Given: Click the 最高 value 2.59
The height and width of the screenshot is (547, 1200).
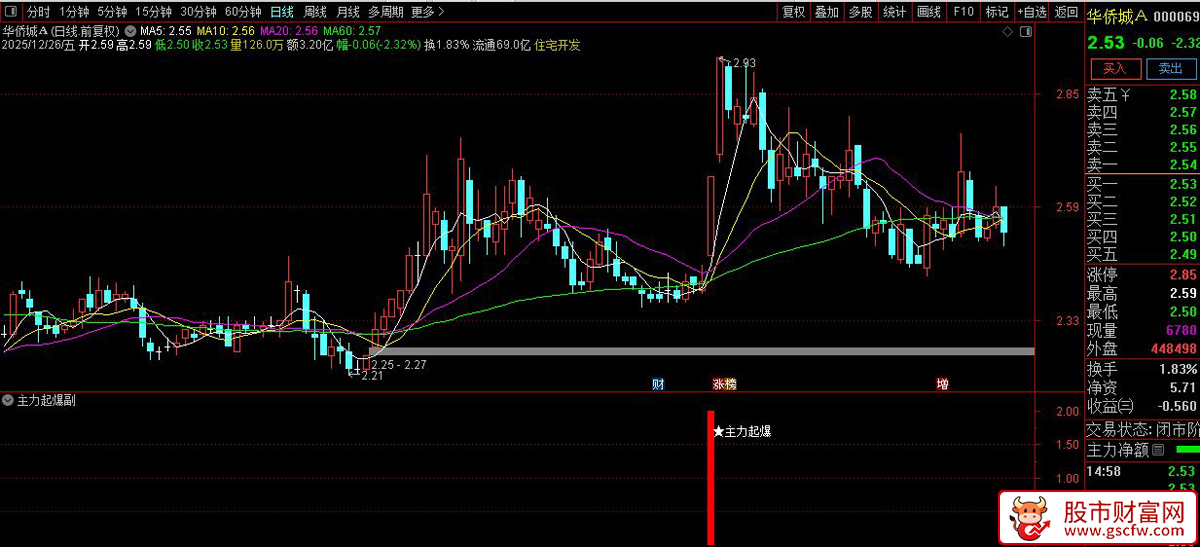Looking at the screenshot, I should 1183,293.
